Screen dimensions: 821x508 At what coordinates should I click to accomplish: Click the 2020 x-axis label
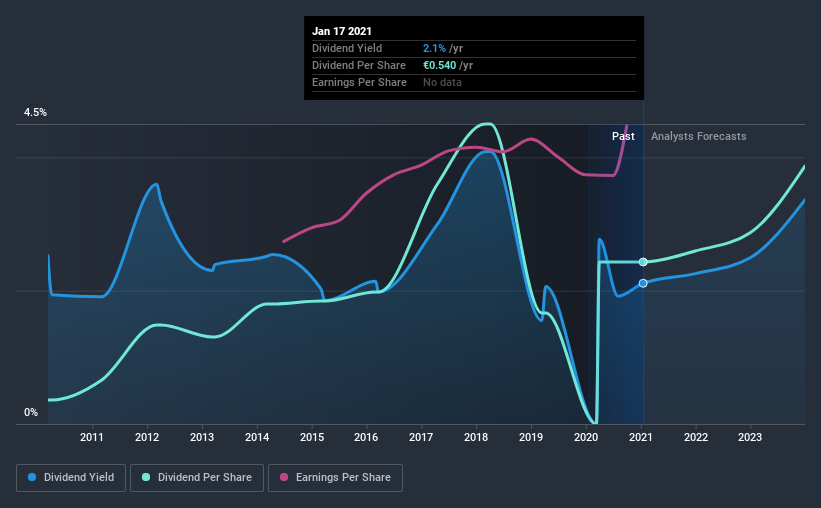(586, 437)
